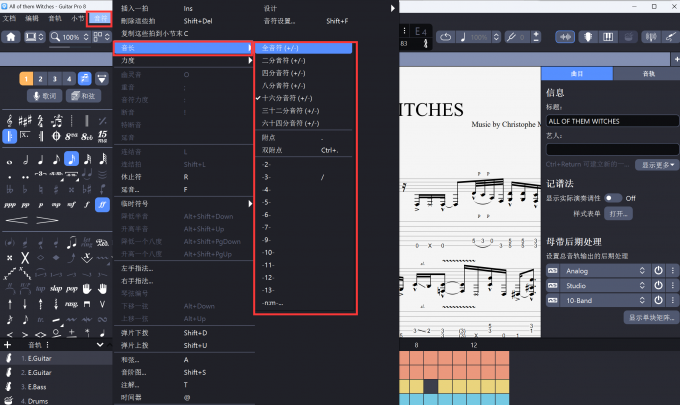The height and width of the screenshot is (405, 680).
Task: Toggle the power button for 10-Band
Action: coord(658,300)
